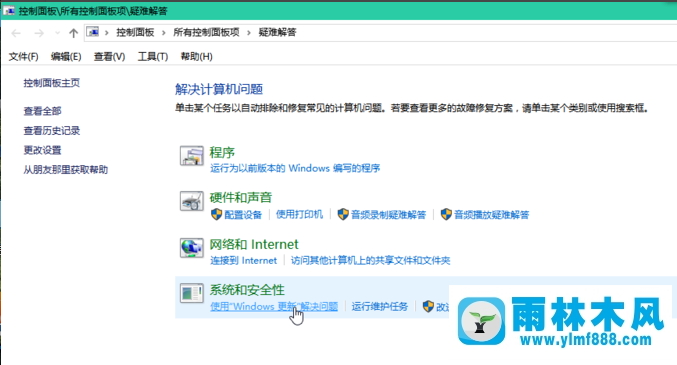Run the 配置设备 troubleshooter
This screenshot has height=365, width=677.
click(x=243, y=215)
